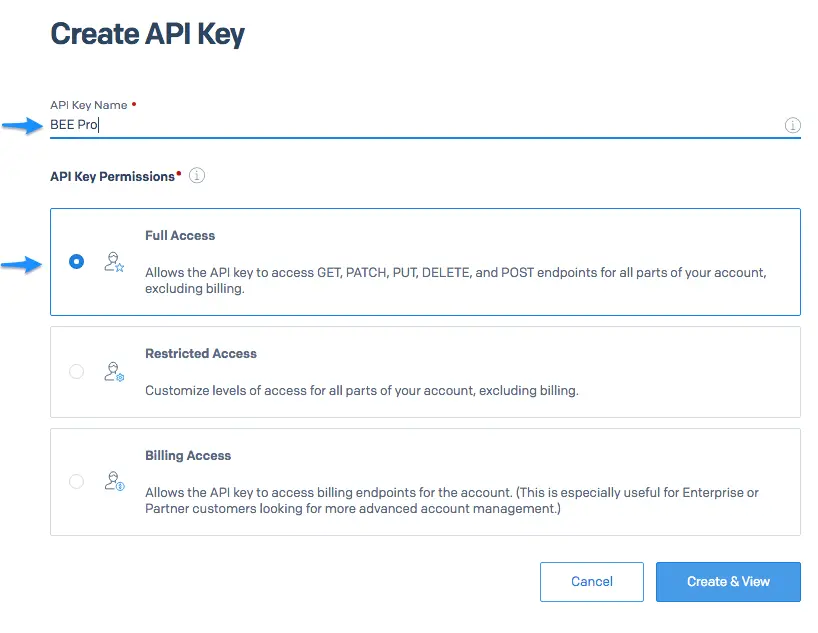Click the Billing Access user dollar icon

pyautogui.click(x=114, y=481)
